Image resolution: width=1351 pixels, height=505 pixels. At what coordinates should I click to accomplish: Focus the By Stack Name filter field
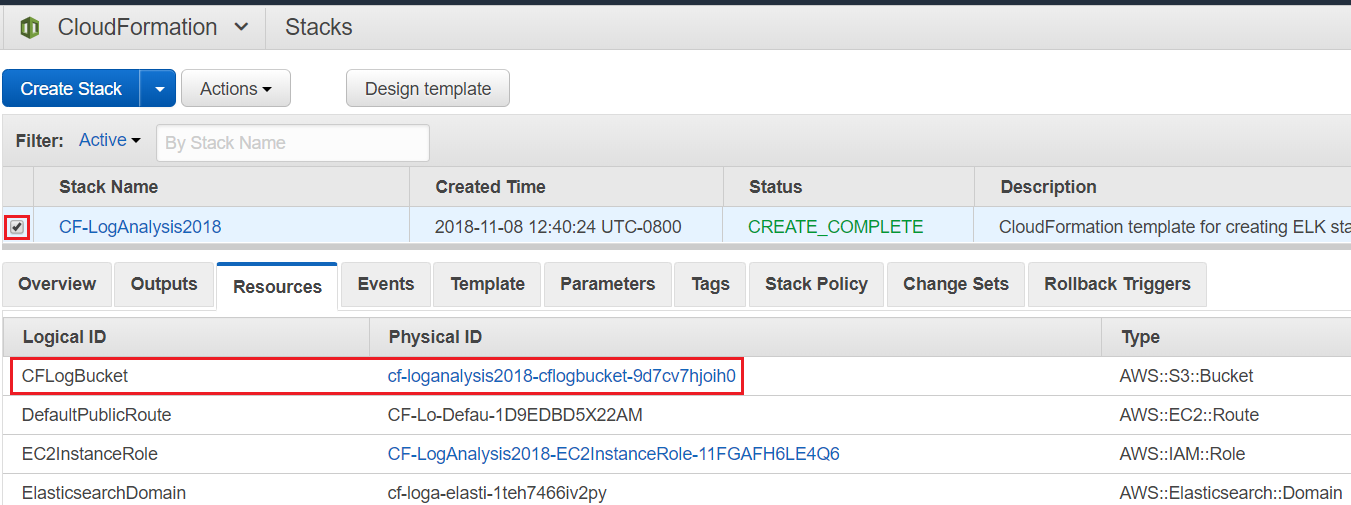coord(293,143)
